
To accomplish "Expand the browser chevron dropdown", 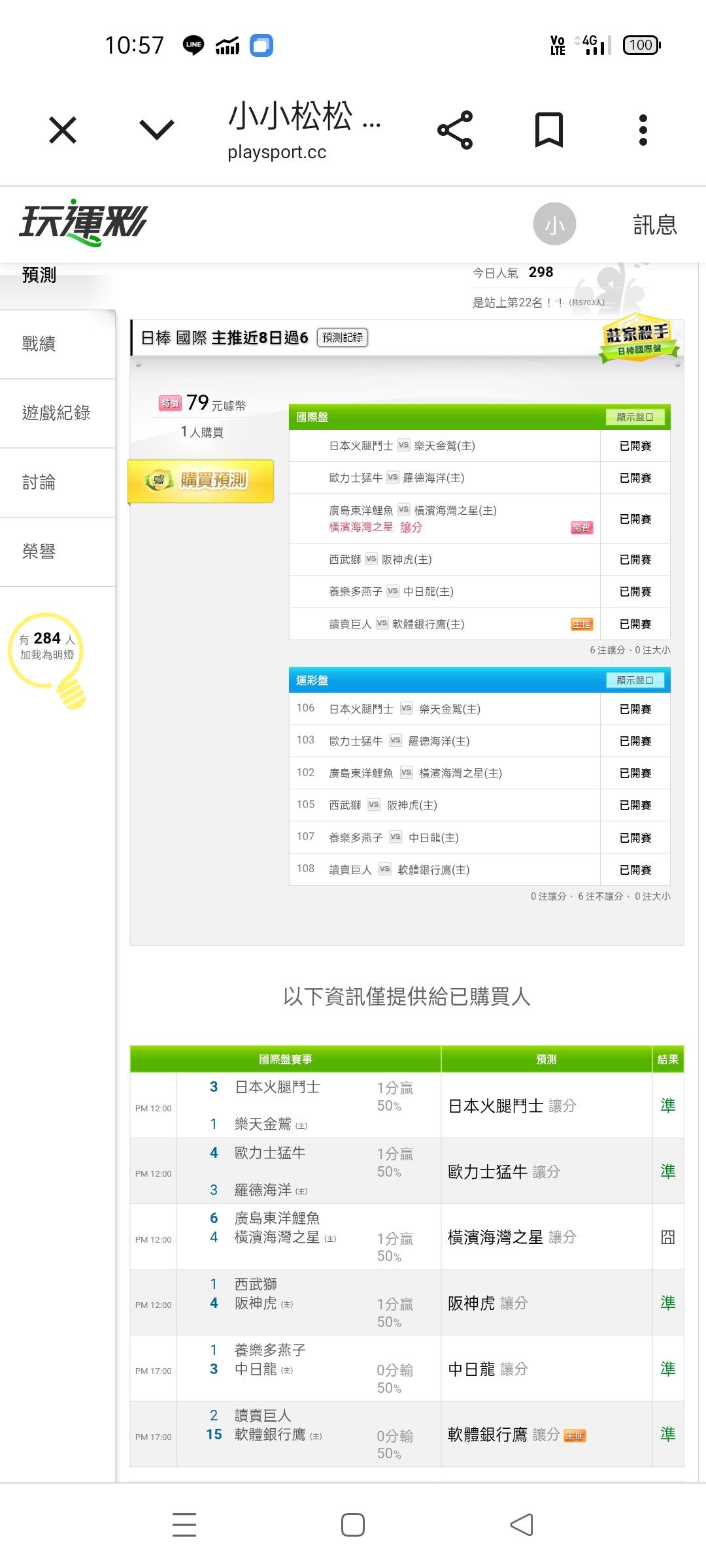I will pos(157,129).
